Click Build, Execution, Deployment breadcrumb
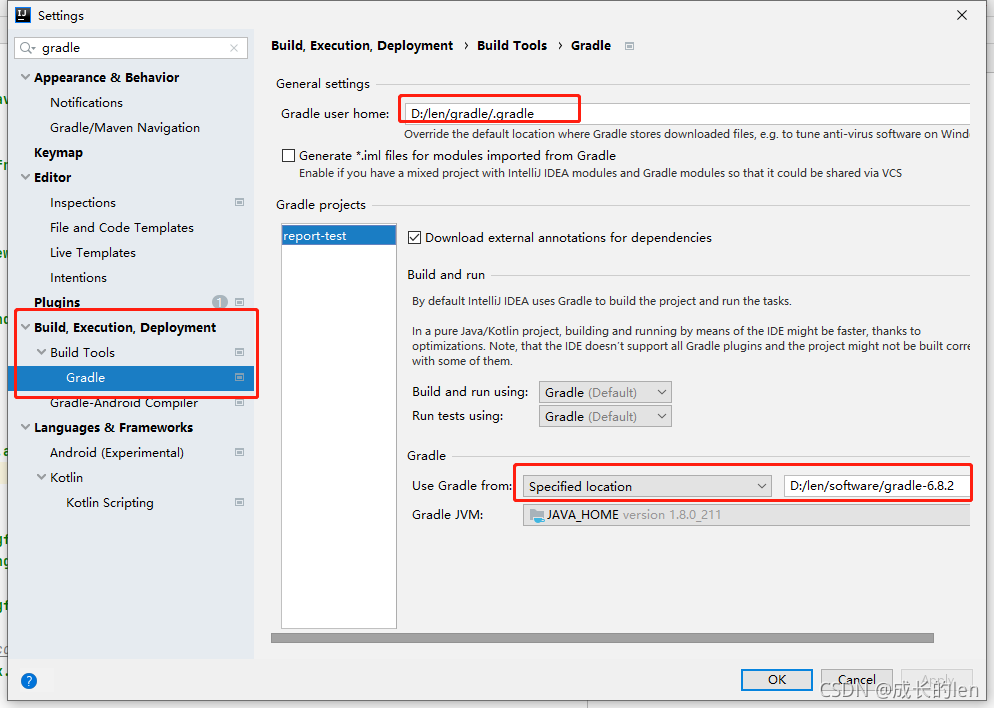The image size is (994, 708). [362, 46]
